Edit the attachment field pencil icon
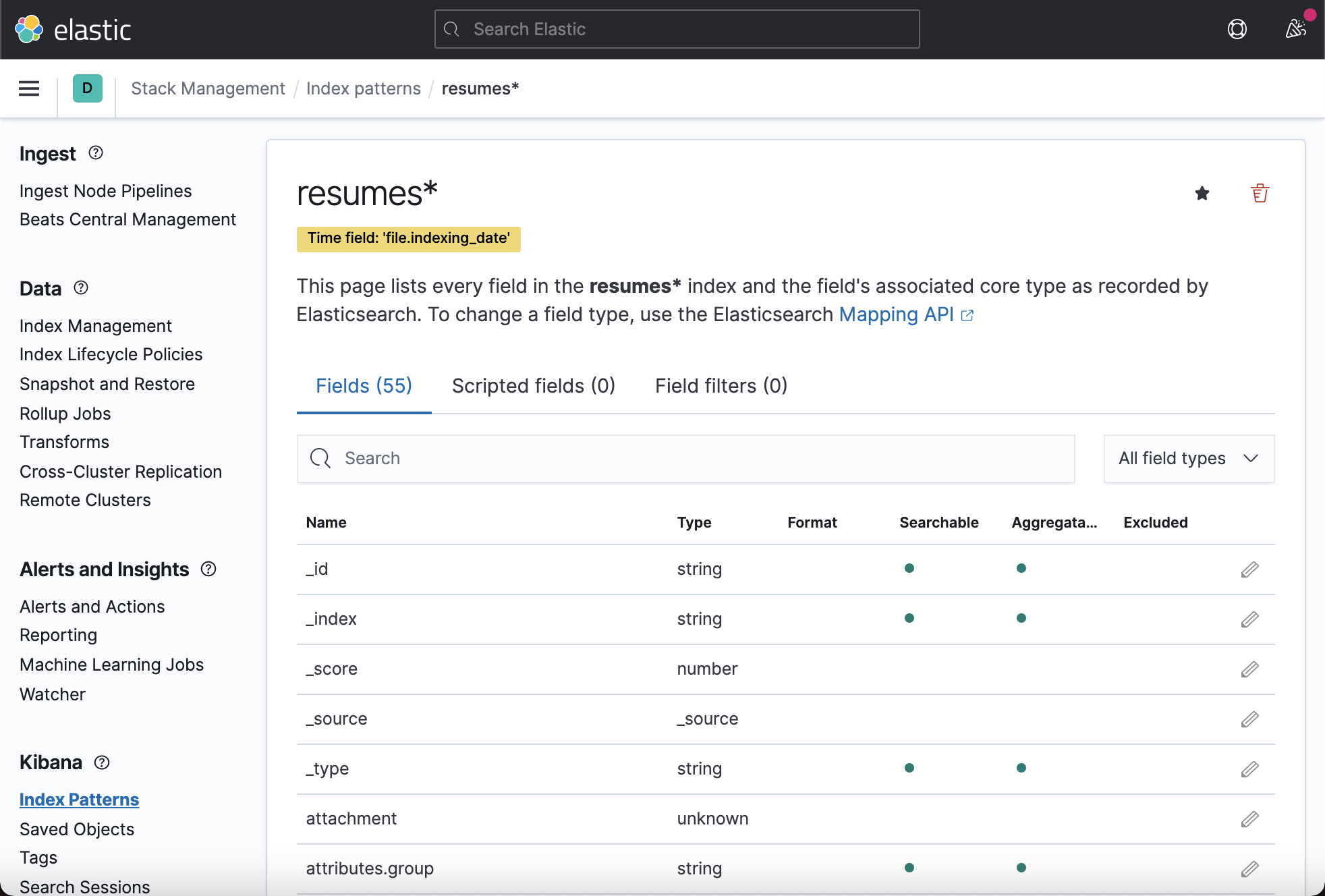1325x896 pixels. coord(1249,819)
